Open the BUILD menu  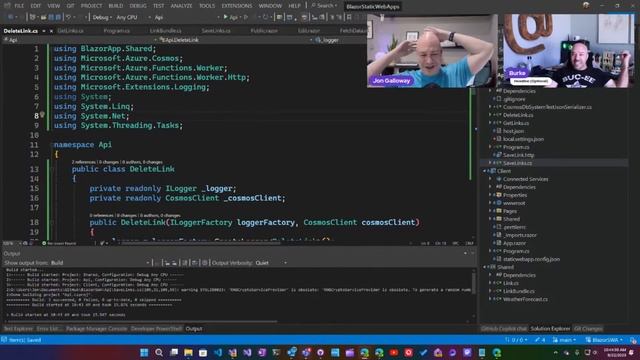[x=116, y=6]
